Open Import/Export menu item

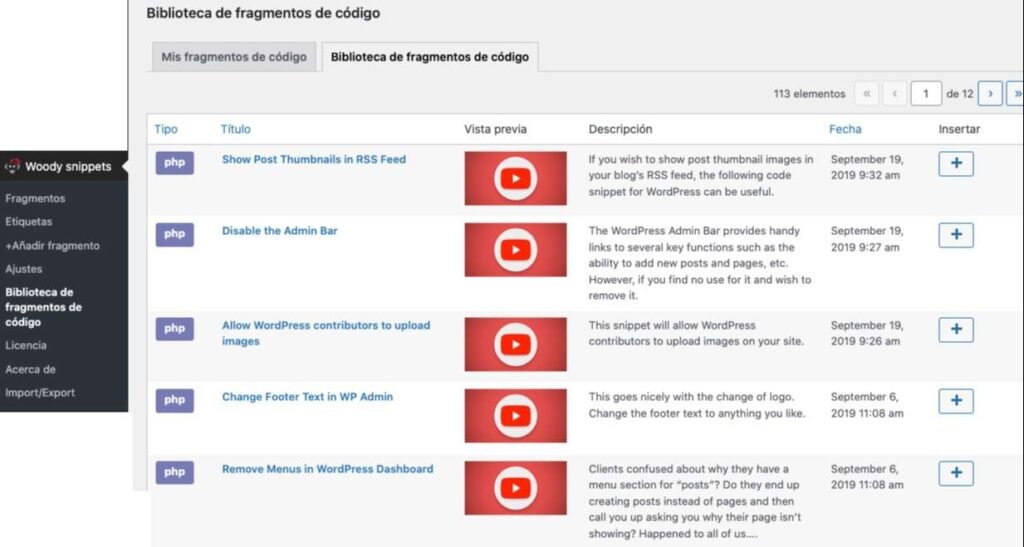click(x=40, y=393)
